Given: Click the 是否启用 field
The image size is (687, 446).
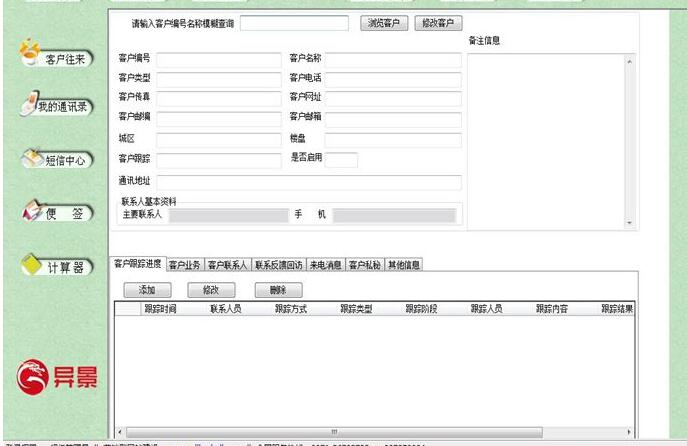Looking at the screenshot, I should coord(341,159).
